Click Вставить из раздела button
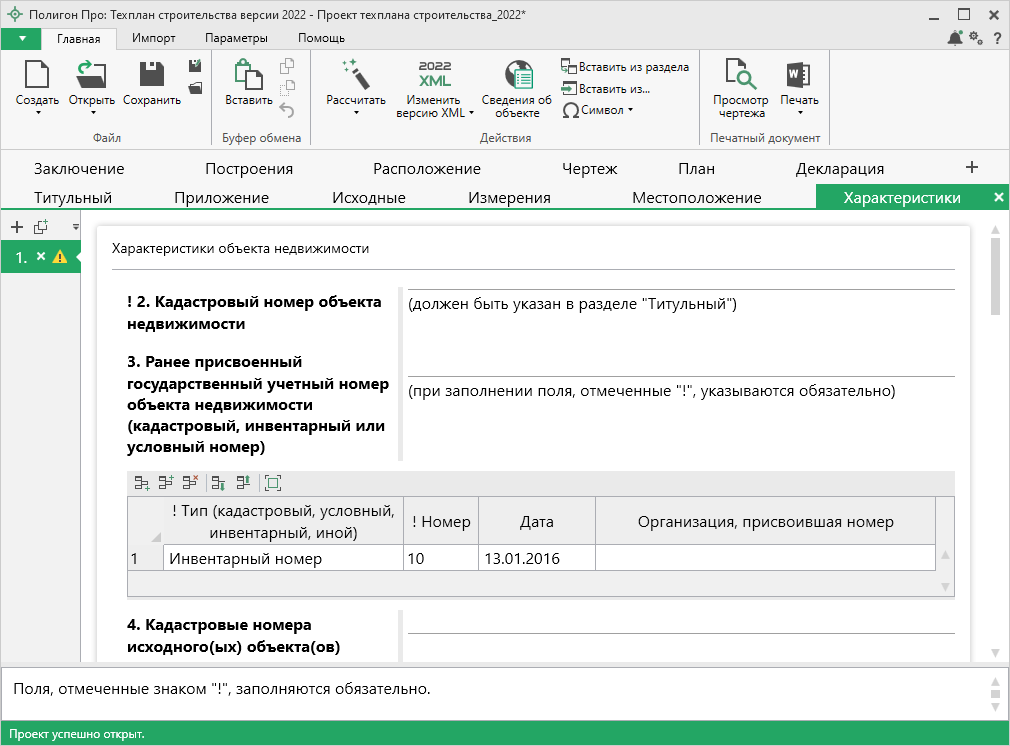This screenshot has width=1010, height=746. tap(625, 67)
